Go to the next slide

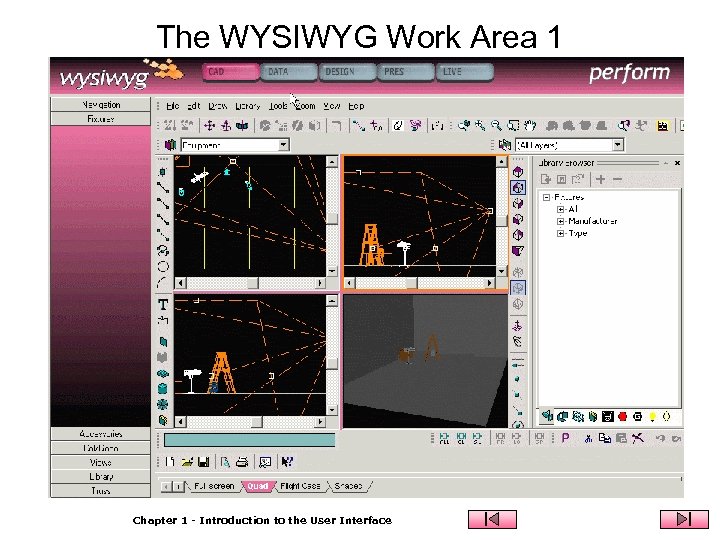(x=684, y=519)
